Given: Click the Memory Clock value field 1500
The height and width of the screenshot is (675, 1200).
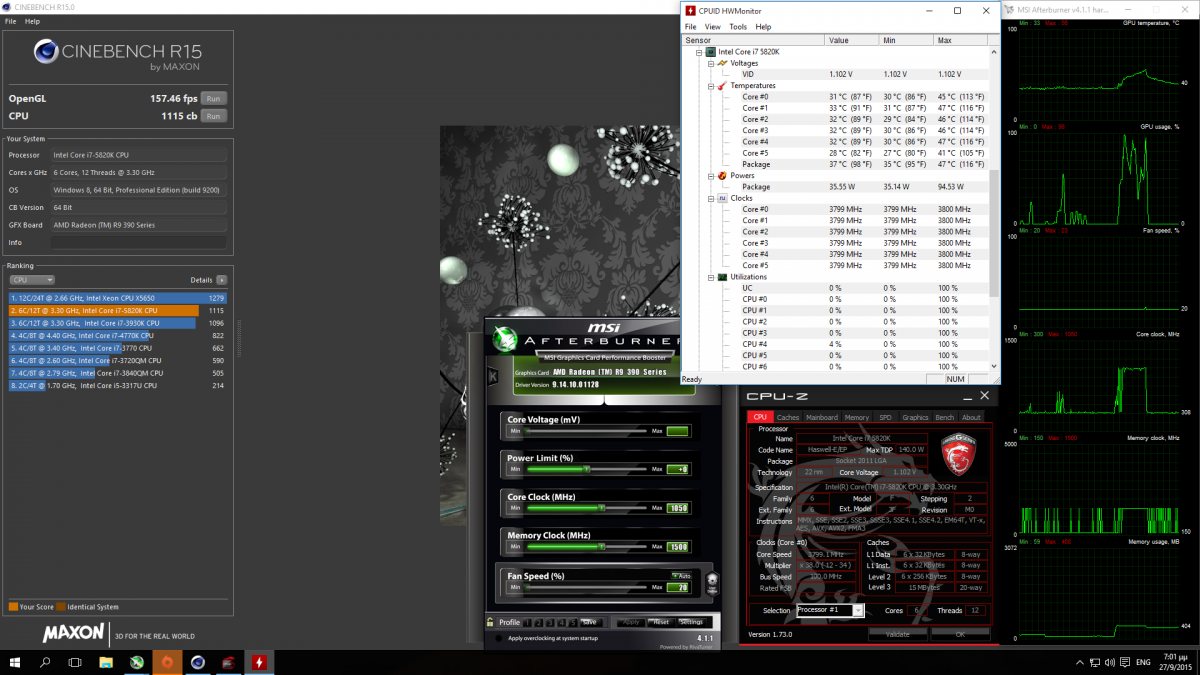Looking at the screenshot, I should [x=678, y=547].
